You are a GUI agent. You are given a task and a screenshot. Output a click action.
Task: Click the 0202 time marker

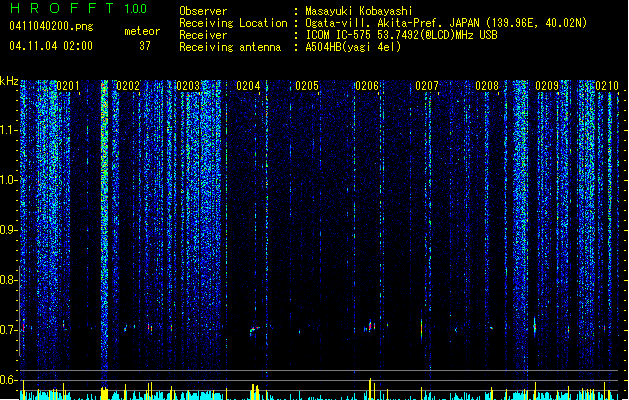pos(128,86)
